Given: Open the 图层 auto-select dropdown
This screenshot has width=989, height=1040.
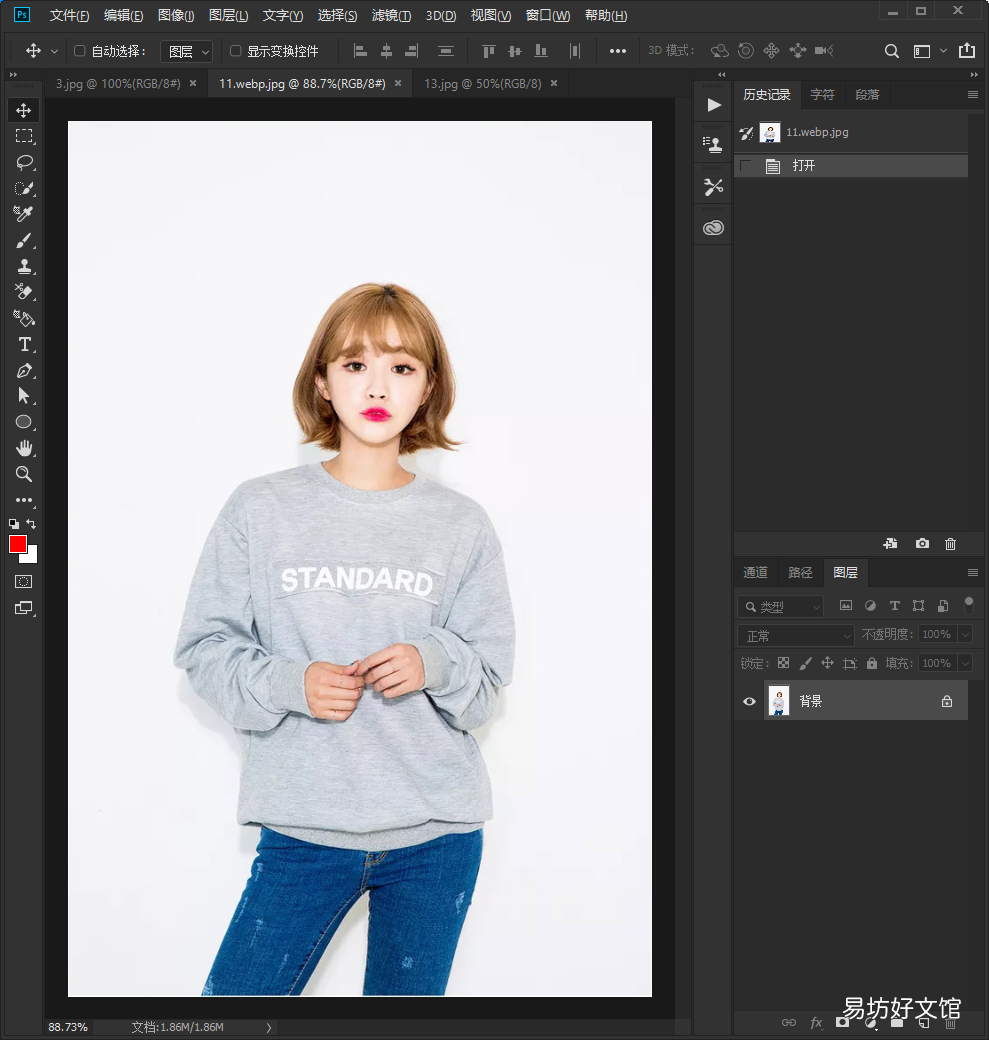Looking at the screenshot, I should point(186,51).
